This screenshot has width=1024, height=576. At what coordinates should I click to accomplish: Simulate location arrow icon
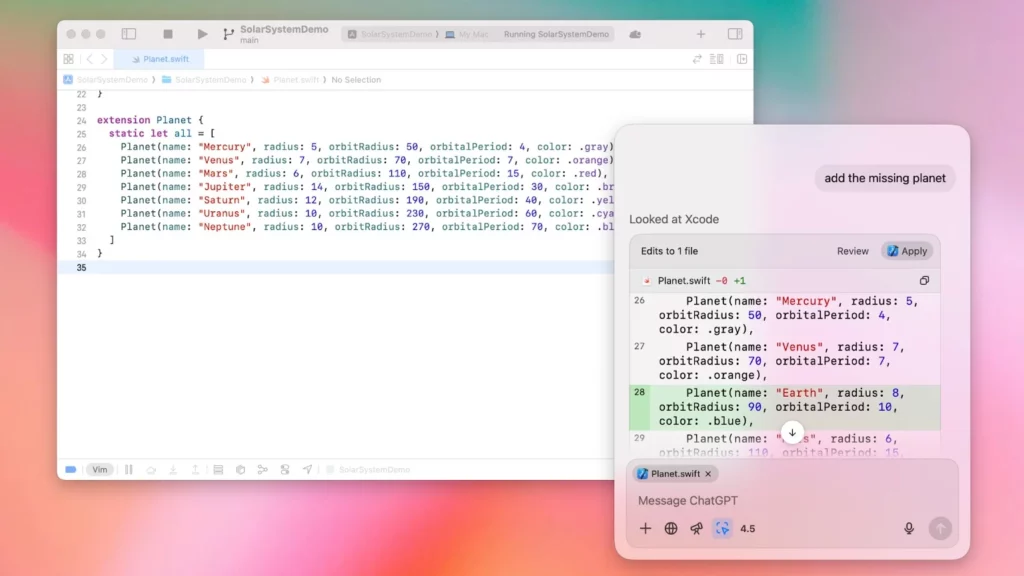(307, 470)
